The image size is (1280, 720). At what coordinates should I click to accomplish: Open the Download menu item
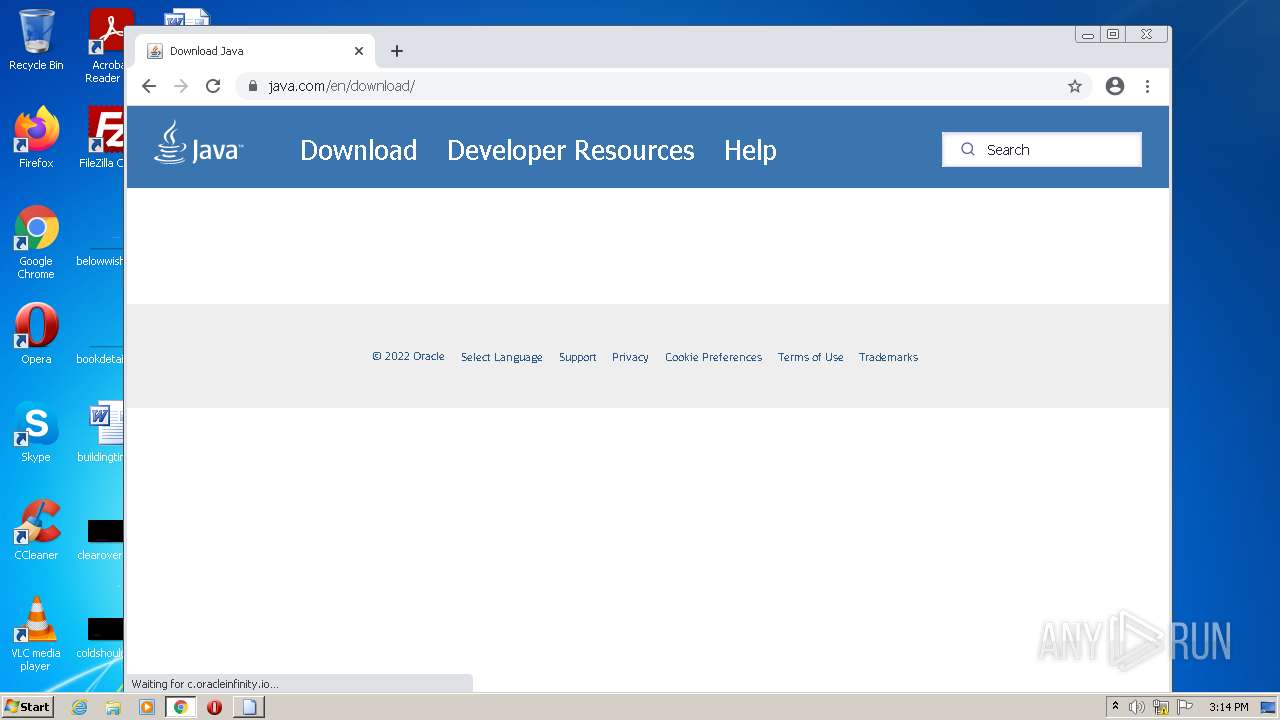click(358, 150)
